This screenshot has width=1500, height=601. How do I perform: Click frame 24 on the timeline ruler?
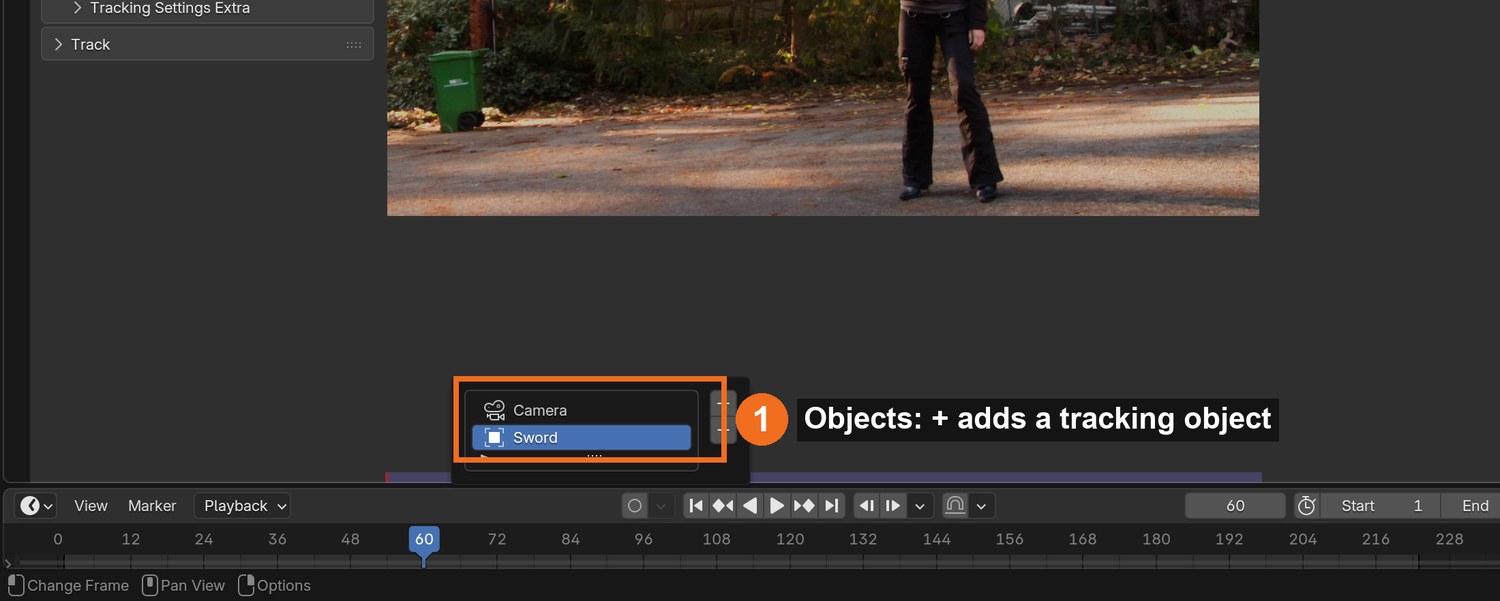204,539
